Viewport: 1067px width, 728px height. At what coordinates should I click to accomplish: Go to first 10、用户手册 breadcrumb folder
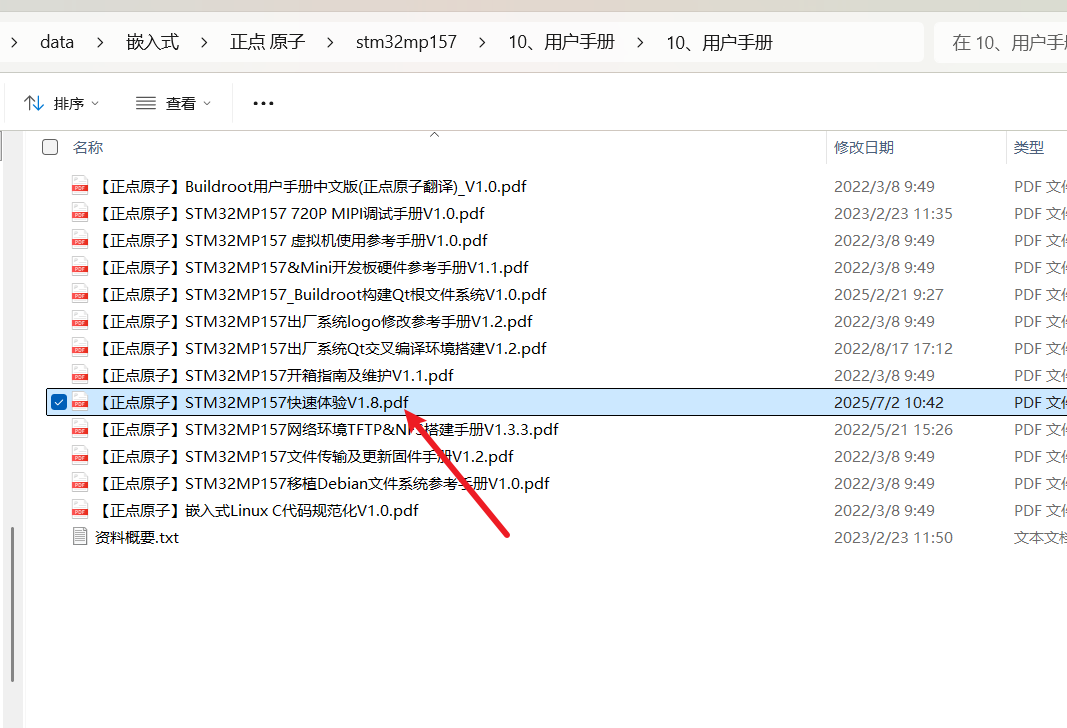pyautogui.click(x=561, y=42)
